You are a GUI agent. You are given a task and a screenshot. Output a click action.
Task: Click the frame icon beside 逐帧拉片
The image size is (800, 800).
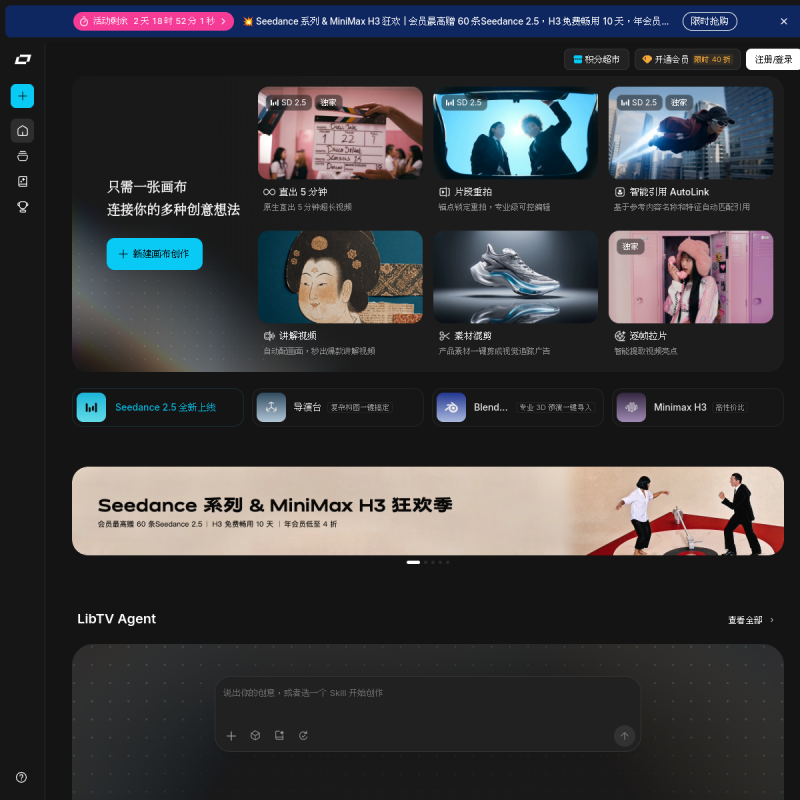619,336
